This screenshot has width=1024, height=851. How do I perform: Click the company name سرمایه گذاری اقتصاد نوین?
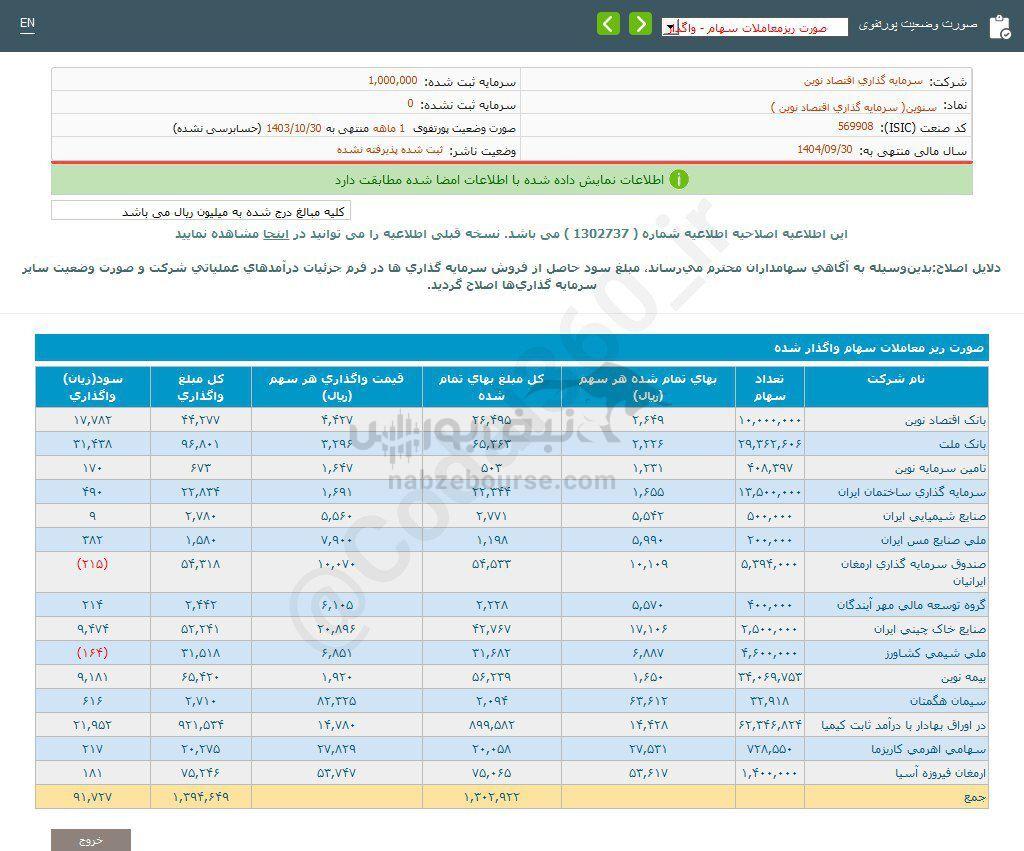click(863, 81)
